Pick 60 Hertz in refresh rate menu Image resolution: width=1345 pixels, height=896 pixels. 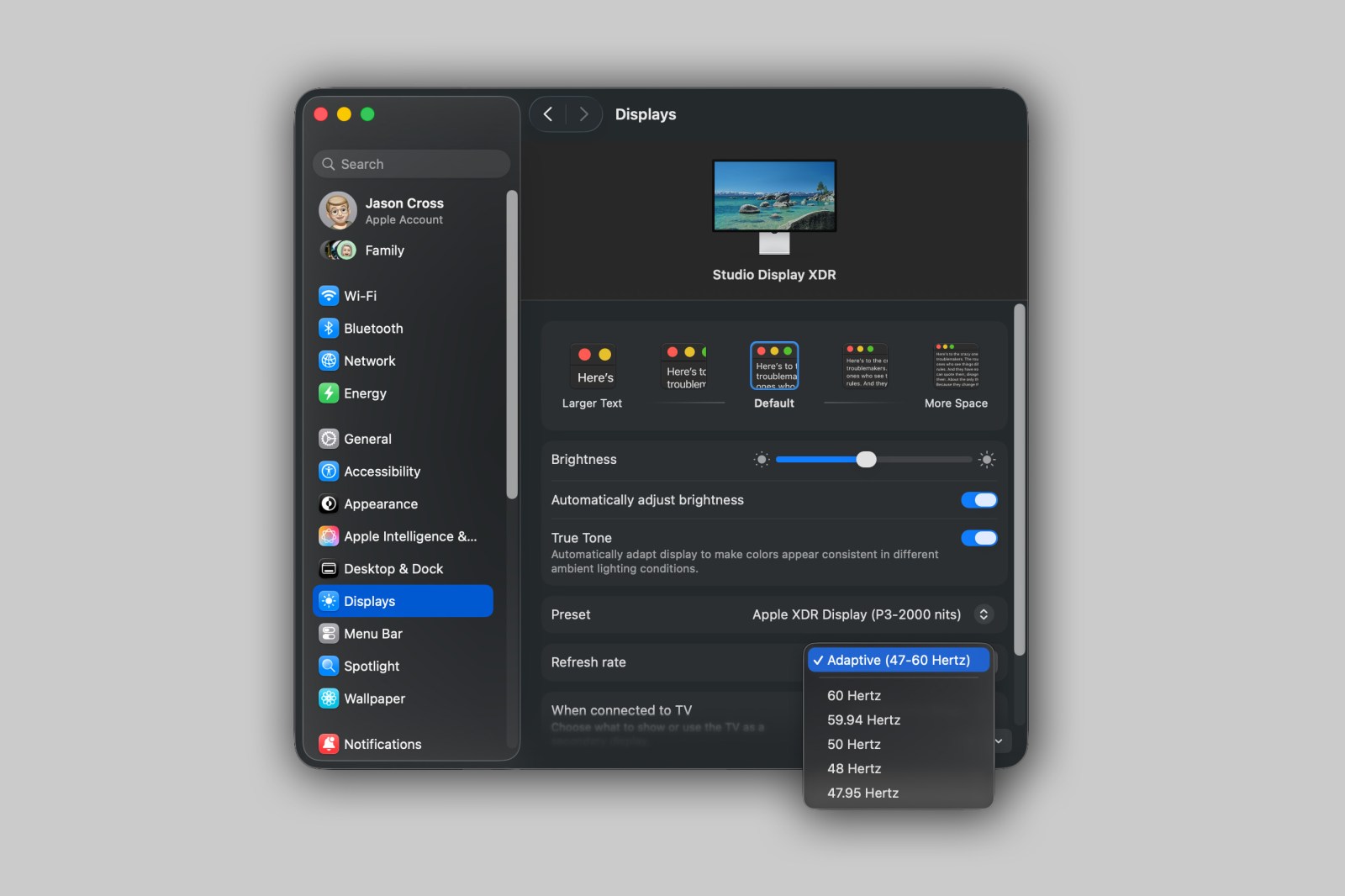coord(853,696)
